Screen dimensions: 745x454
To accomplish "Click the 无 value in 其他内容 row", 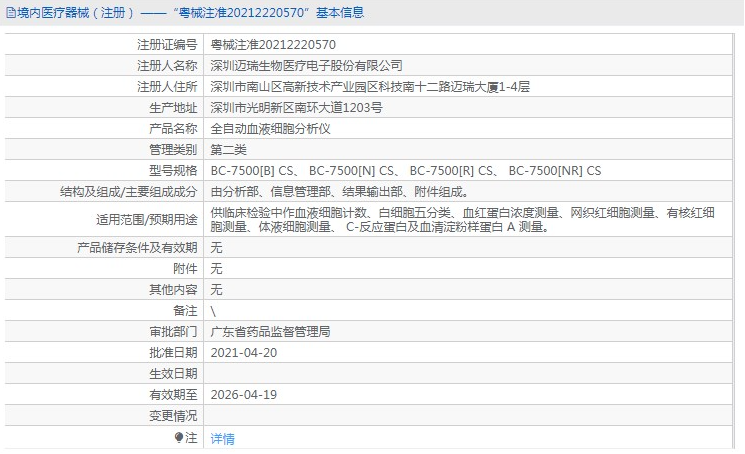I will click(216, 290).
